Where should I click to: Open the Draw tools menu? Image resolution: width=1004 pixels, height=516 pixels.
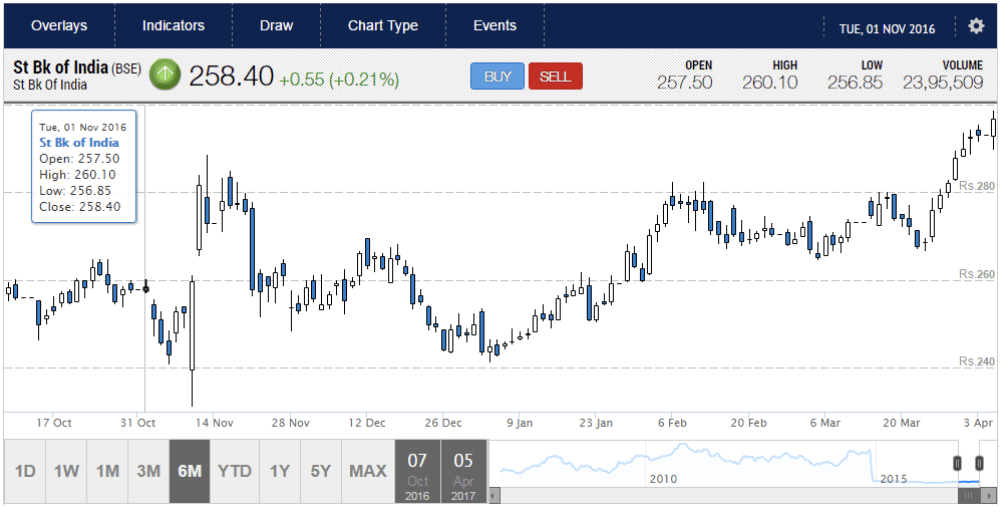click(x=276, y=26)
